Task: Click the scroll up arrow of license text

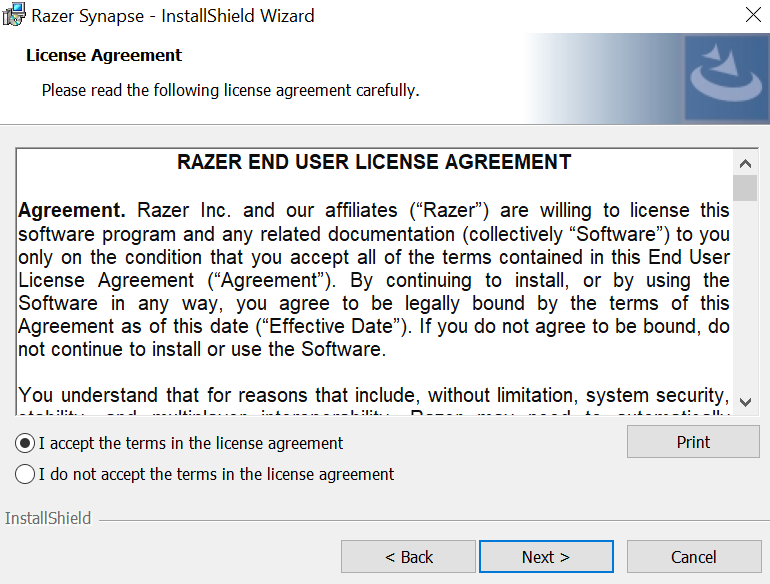Action: click(x=745, y=163)
